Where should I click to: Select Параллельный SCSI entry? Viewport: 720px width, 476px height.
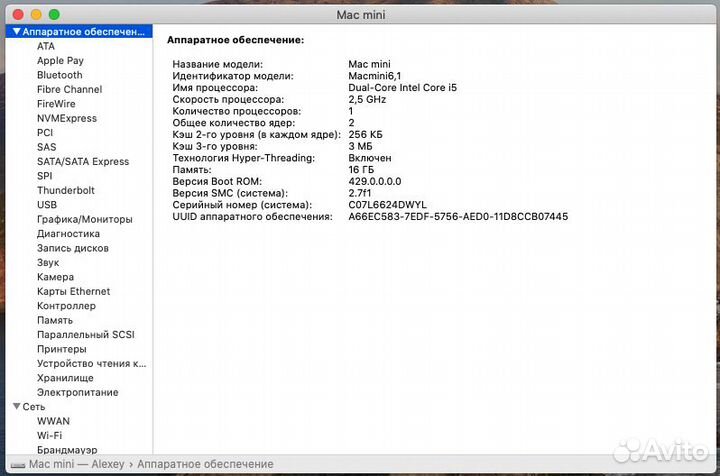tap(86, 335)
